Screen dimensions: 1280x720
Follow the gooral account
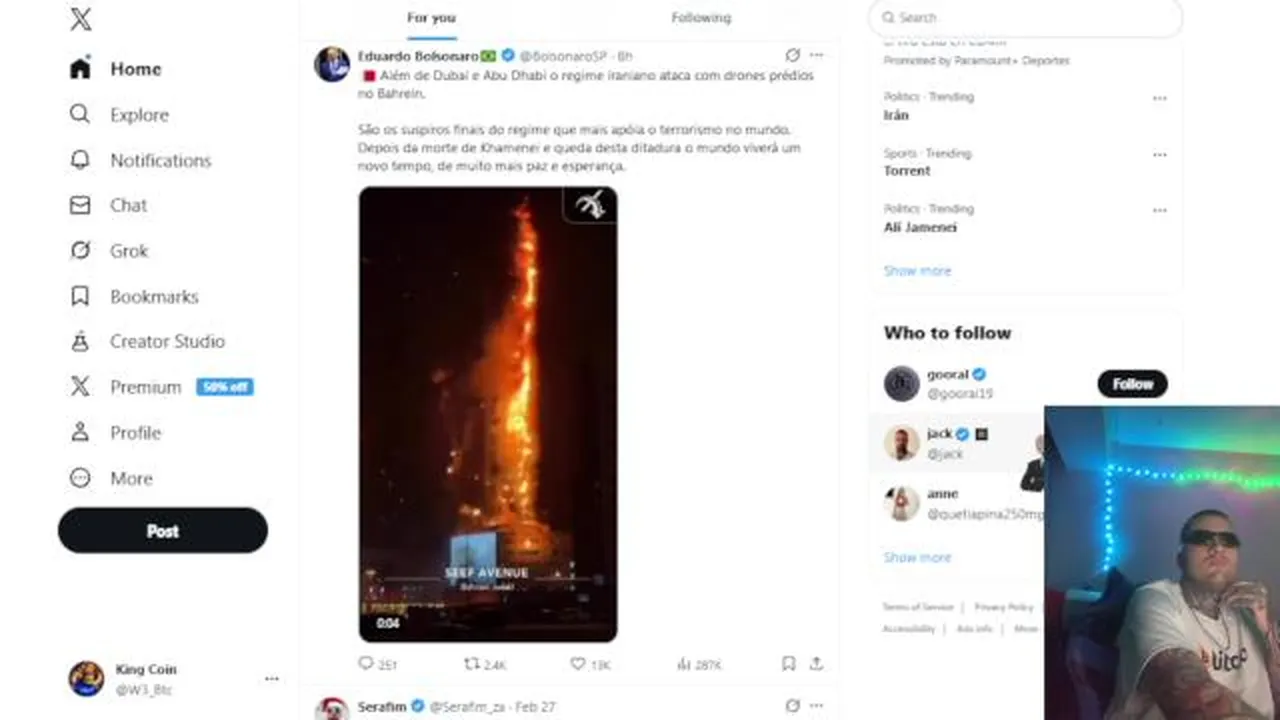click(1132, 384)
